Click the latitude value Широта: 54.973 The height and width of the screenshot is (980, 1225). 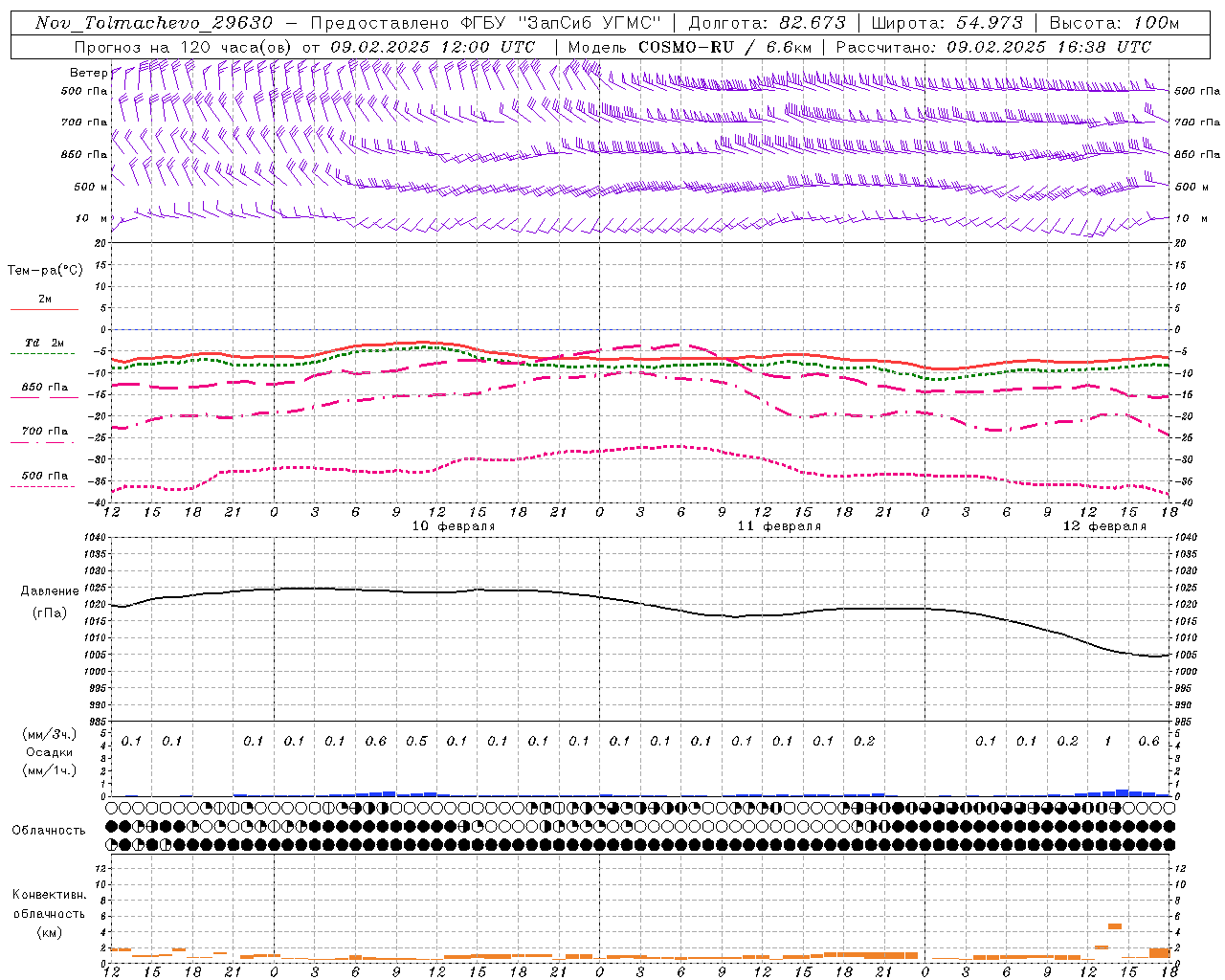coord(947,23)
